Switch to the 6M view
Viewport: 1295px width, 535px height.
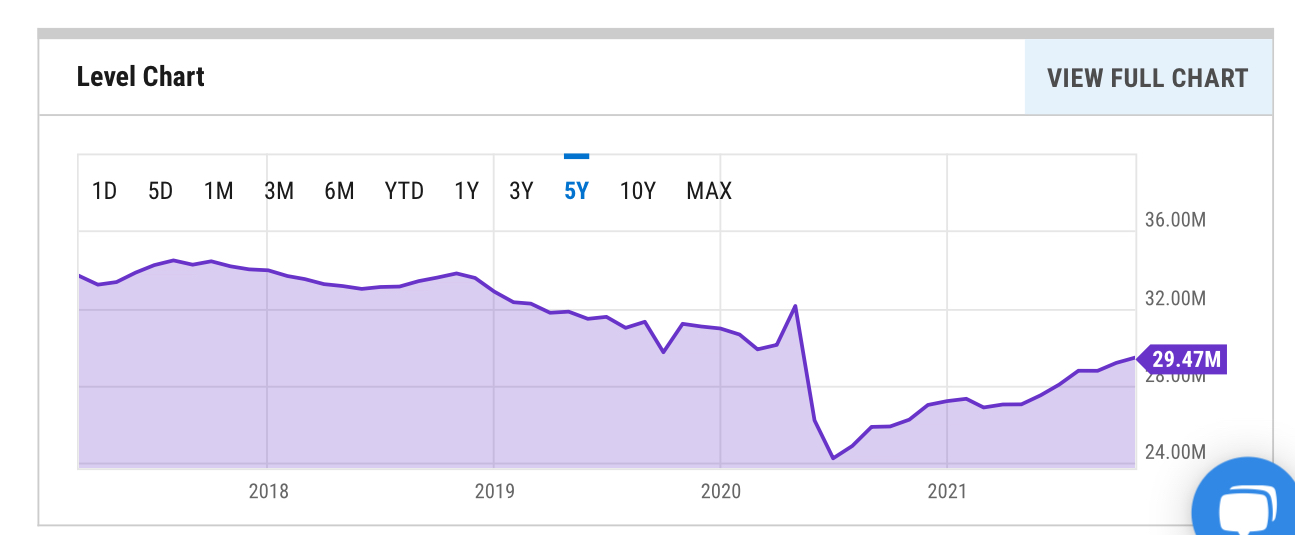click(x=339, y=191)
